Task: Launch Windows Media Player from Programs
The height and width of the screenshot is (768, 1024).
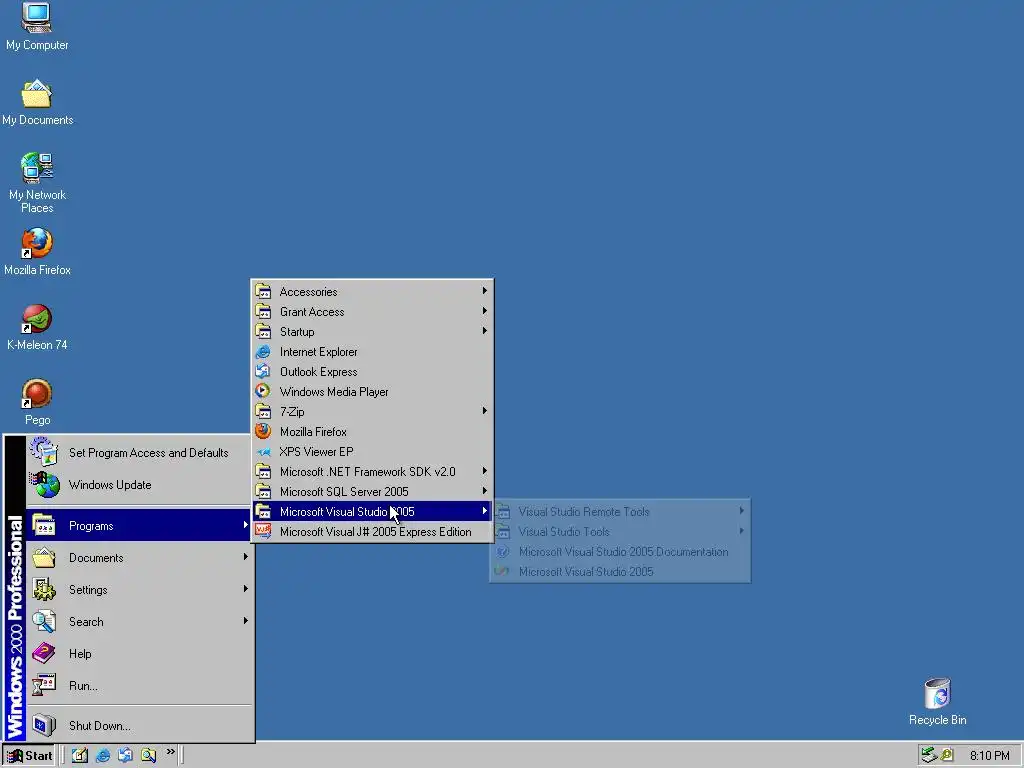Action: (x=372, y=392)
